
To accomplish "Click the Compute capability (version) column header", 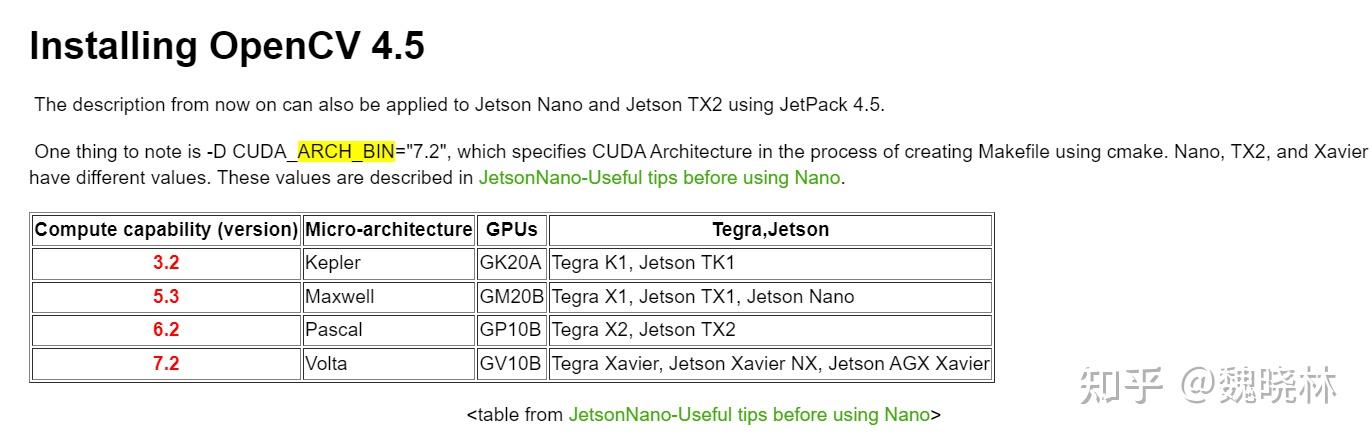I will pos(166,229).
